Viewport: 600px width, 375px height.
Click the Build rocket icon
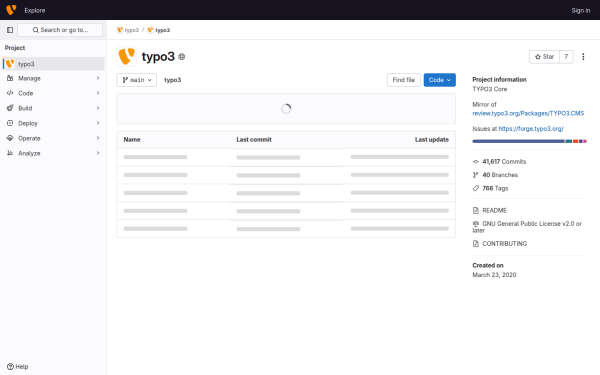pyautogui.click(x=10, y=108)
